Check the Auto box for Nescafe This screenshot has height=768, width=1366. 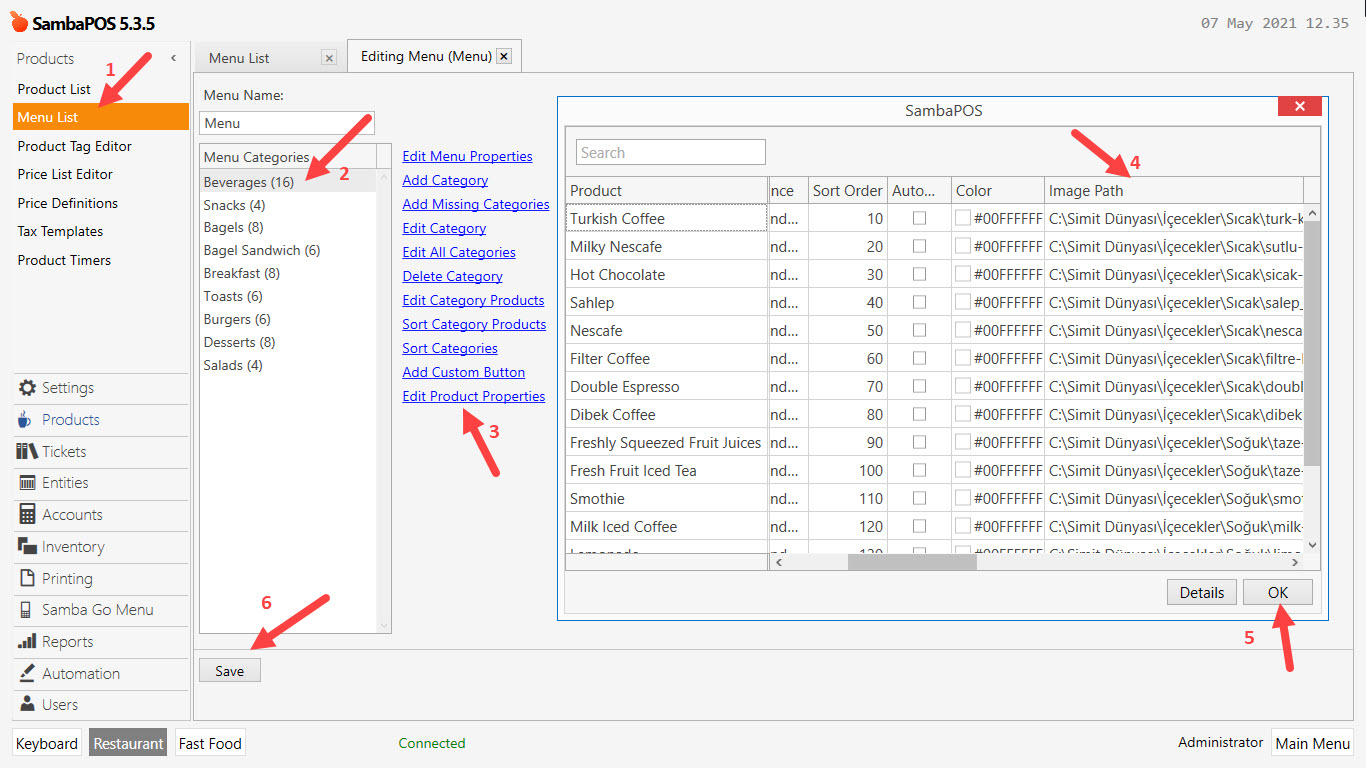(919, 330)
